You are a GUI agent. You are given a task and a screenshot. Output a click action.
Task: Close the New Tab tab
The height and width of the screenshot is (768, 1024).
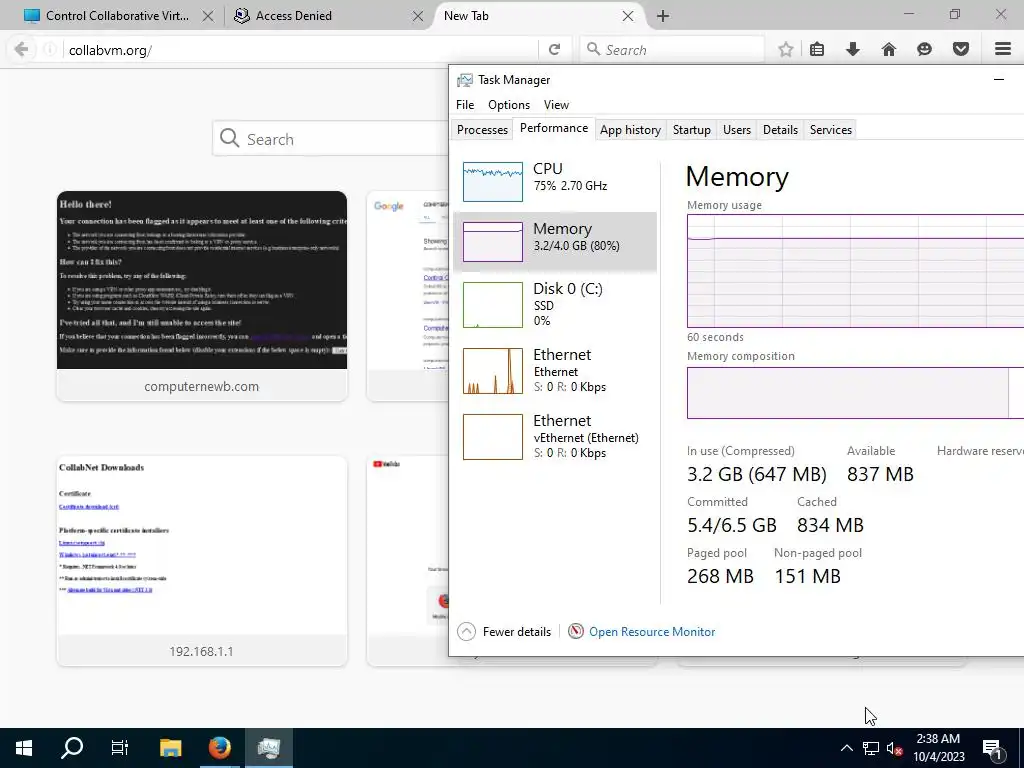[628, 16]
